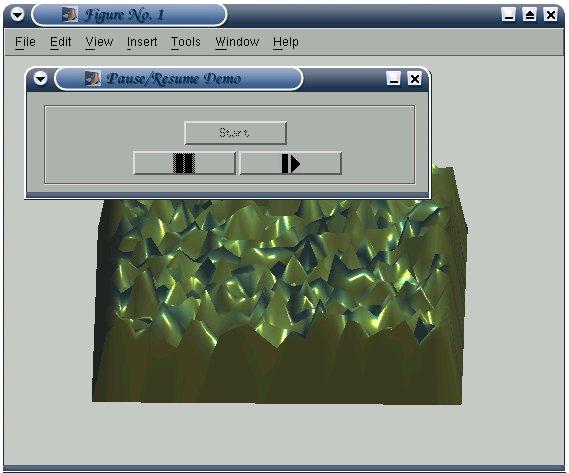Close the Pause/Resume Demo dialog

click(x=414, y=78)
